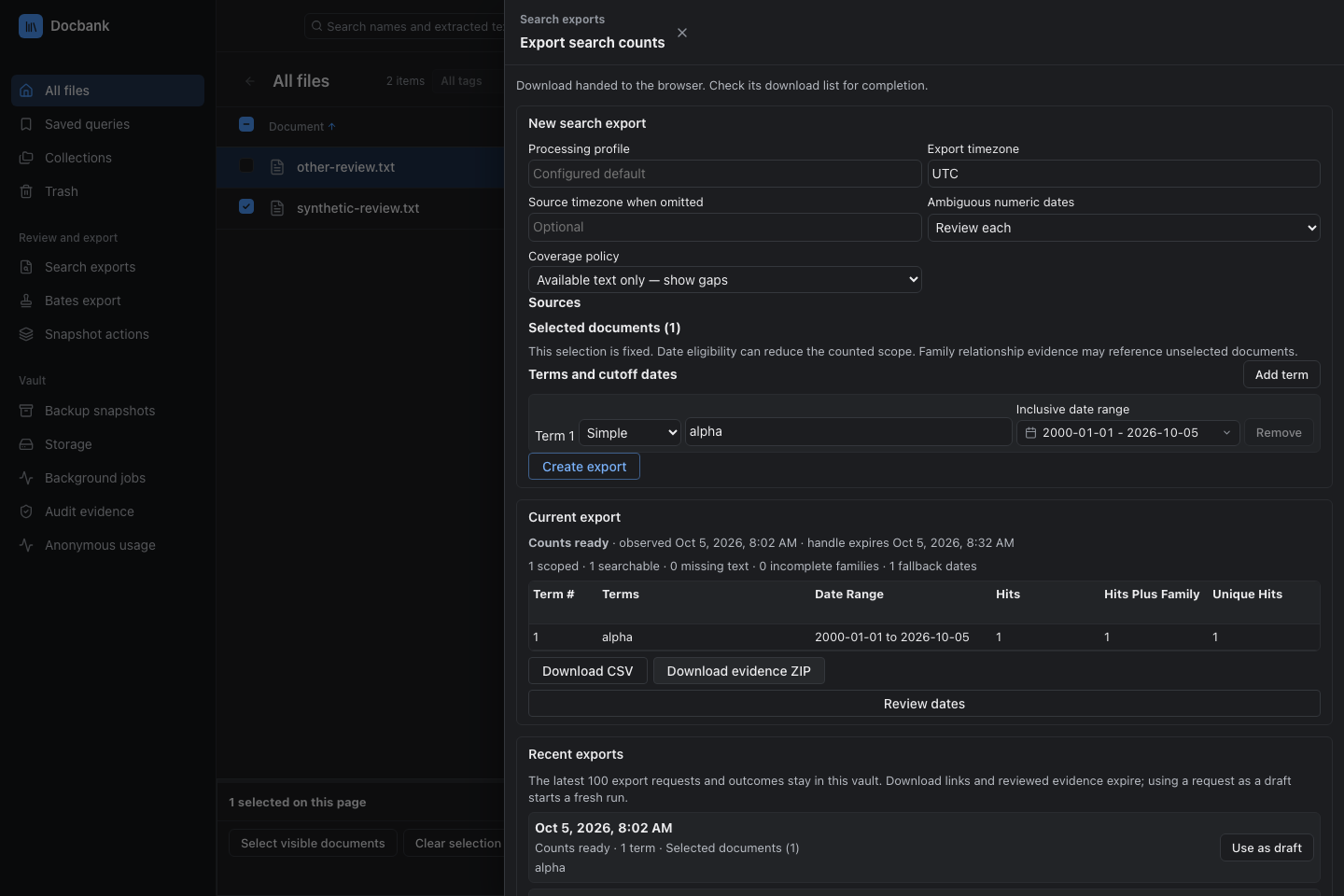Open the Ambiguous numeric dates dropdown
The width and height of the screenshot is (1344, 896).
point(1124,228)
